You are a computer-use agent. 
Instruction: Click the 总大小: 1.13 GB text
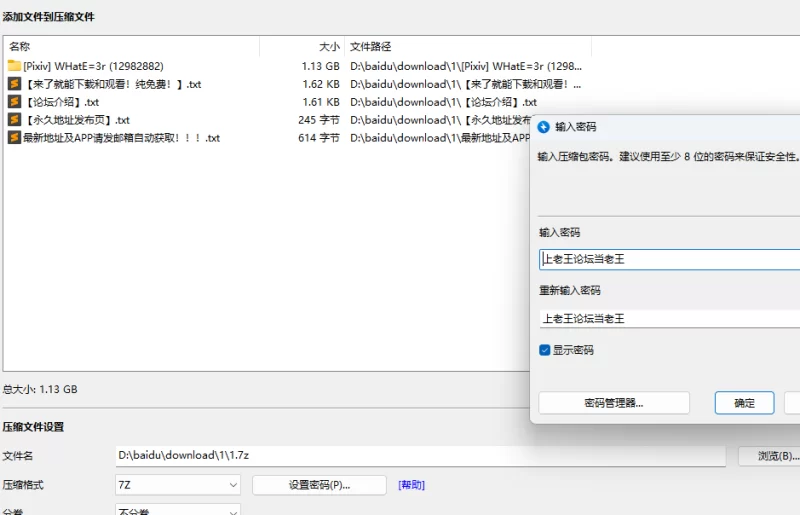pyautogui.click(x=40, y=389)
